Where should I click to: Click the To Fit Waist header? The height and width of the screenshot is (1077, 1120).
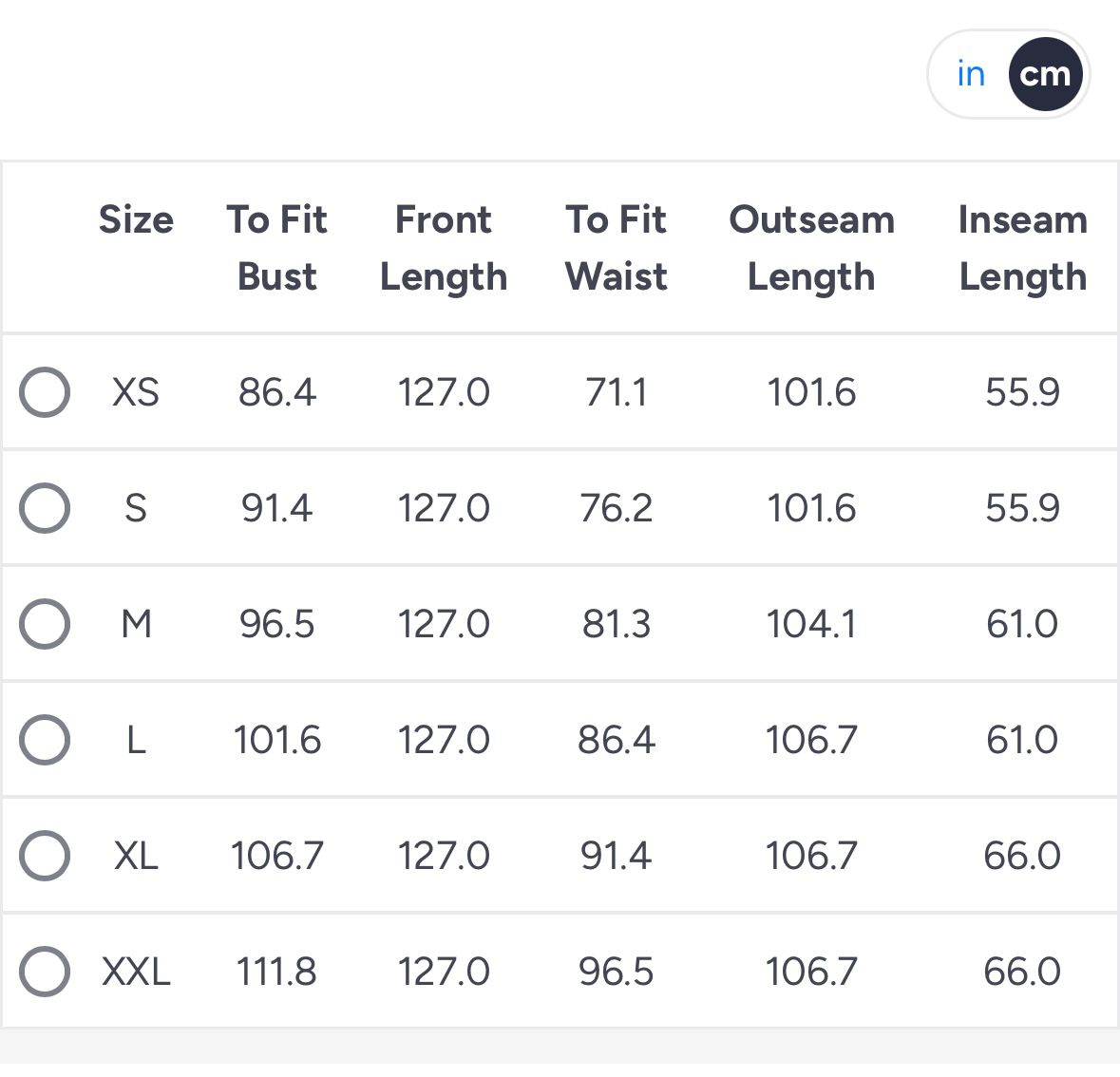click(616, 248)
